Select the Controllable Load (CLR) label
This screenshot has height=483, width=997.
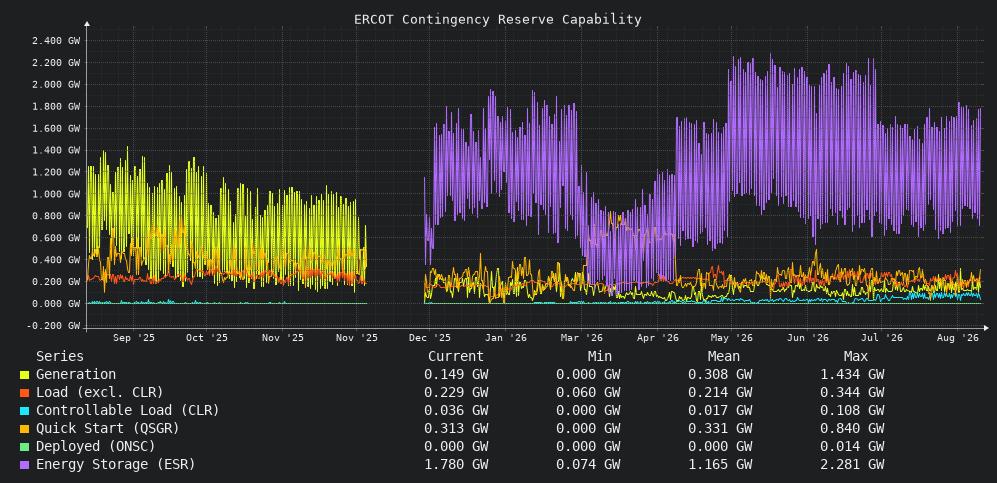(128, 411)
